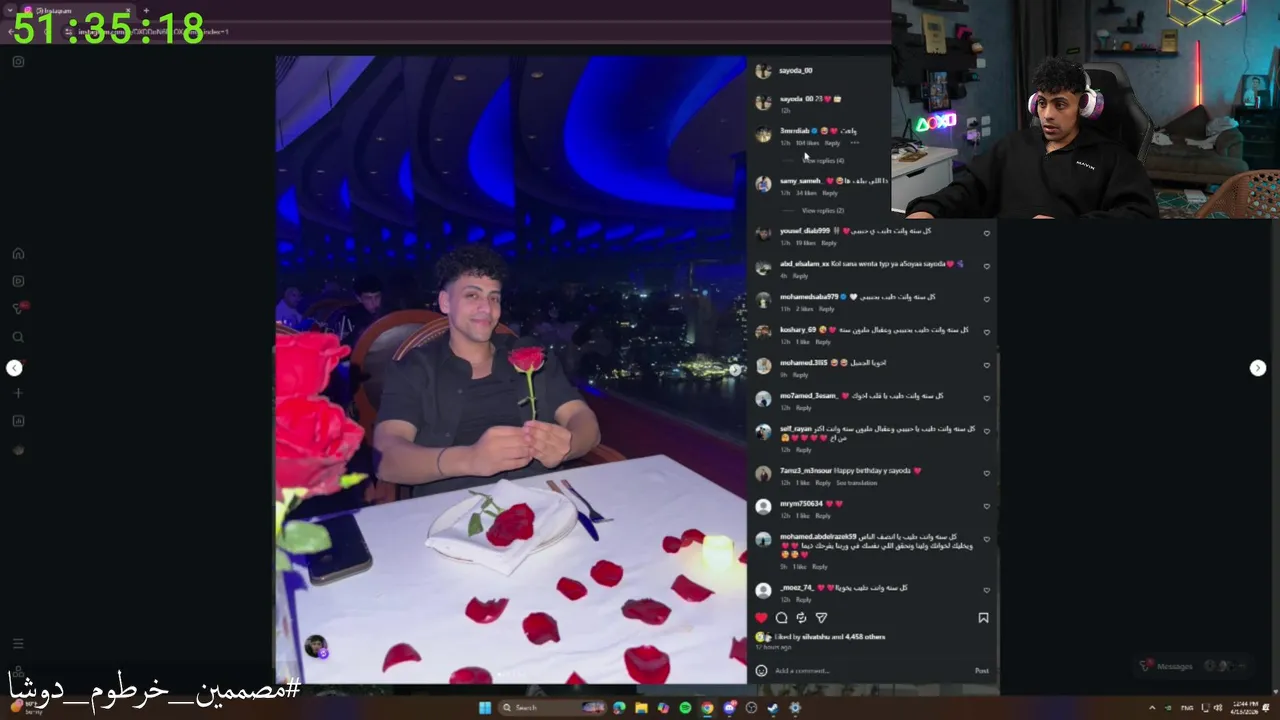The width and height of the screenshot is (1280, 720).
Task: Open the tagged-user avatar on the photo
Action: click(x=316, y=647)
